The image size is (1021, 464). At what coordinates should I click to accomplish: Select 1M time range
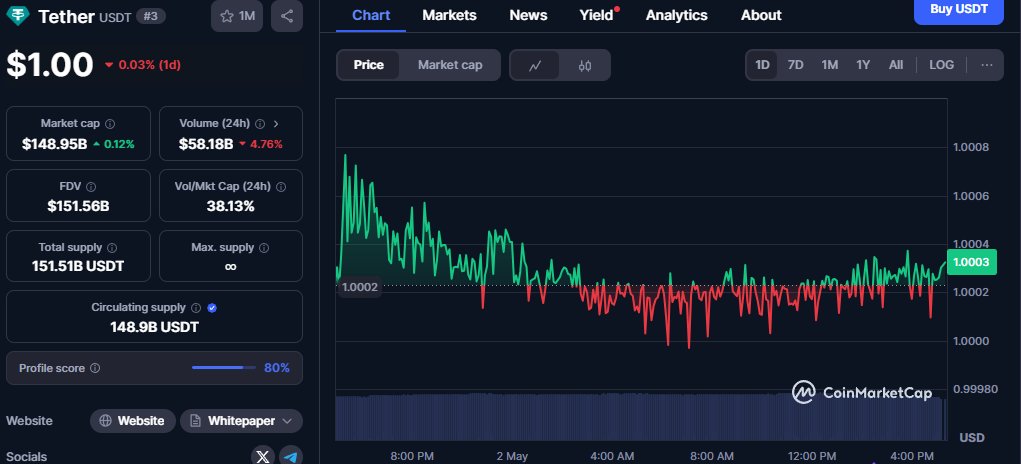point(829,65)
